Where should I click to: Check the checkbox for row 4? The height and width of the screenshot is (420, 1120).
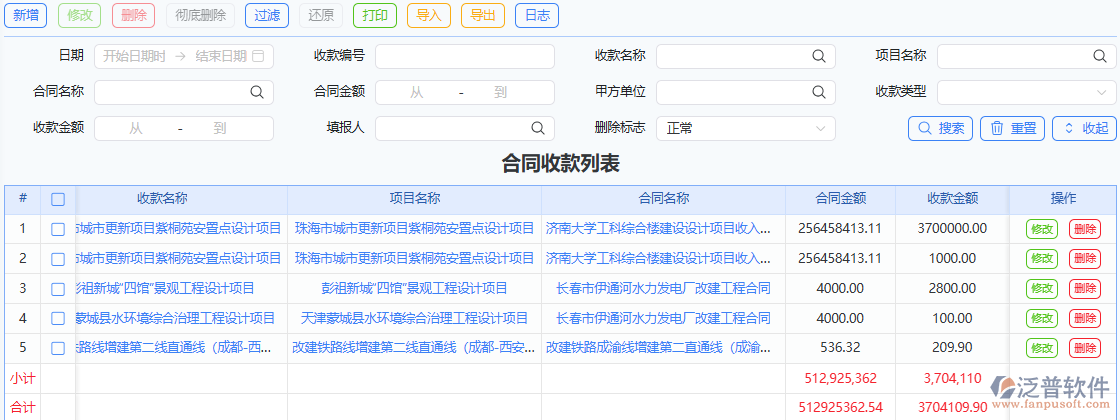(58, 319)
